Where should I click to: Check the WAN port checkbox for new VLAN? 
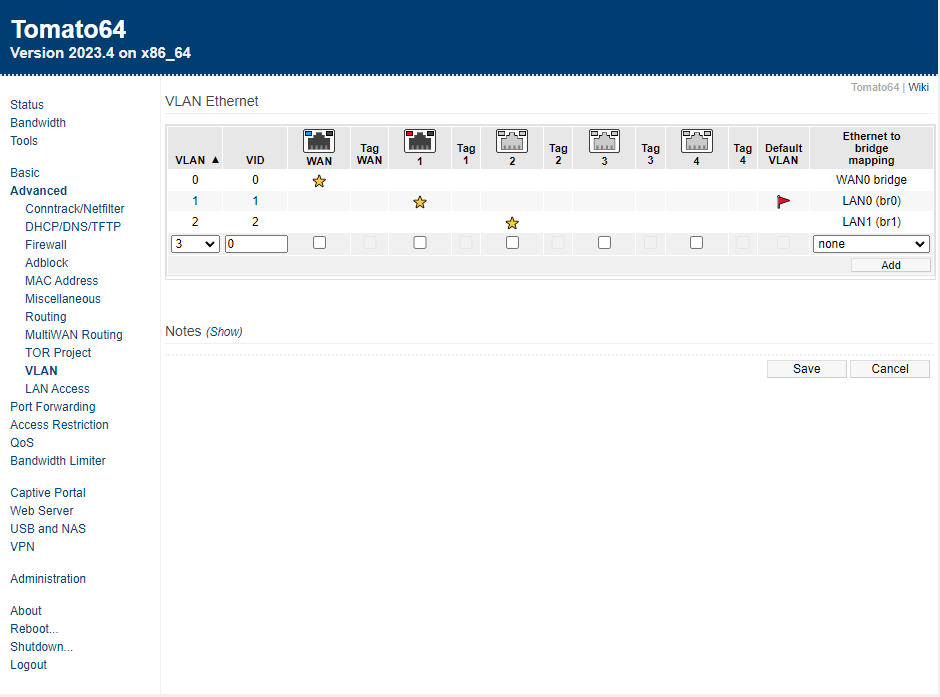(320, 243)
